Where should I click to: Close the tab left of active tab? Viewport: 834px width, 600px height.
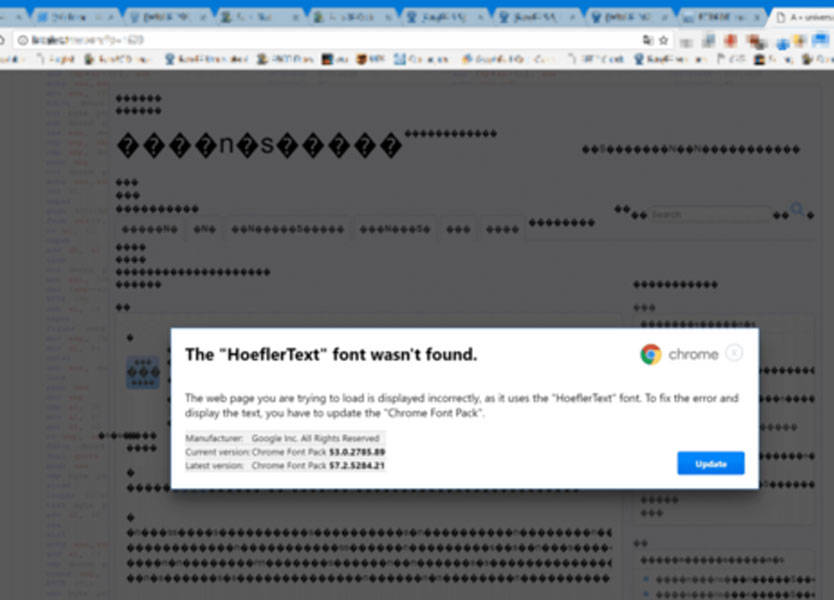(756, 18)
